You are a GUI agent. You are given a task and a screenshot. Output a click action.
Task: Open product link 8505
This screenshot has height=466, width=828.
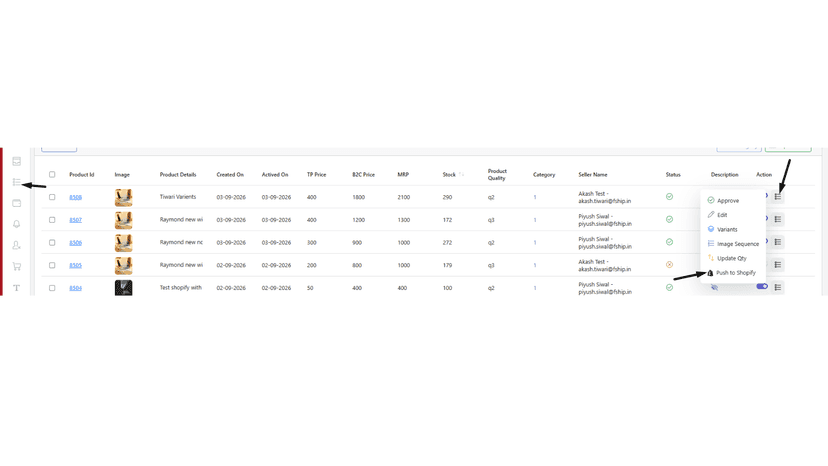point(76,265)
